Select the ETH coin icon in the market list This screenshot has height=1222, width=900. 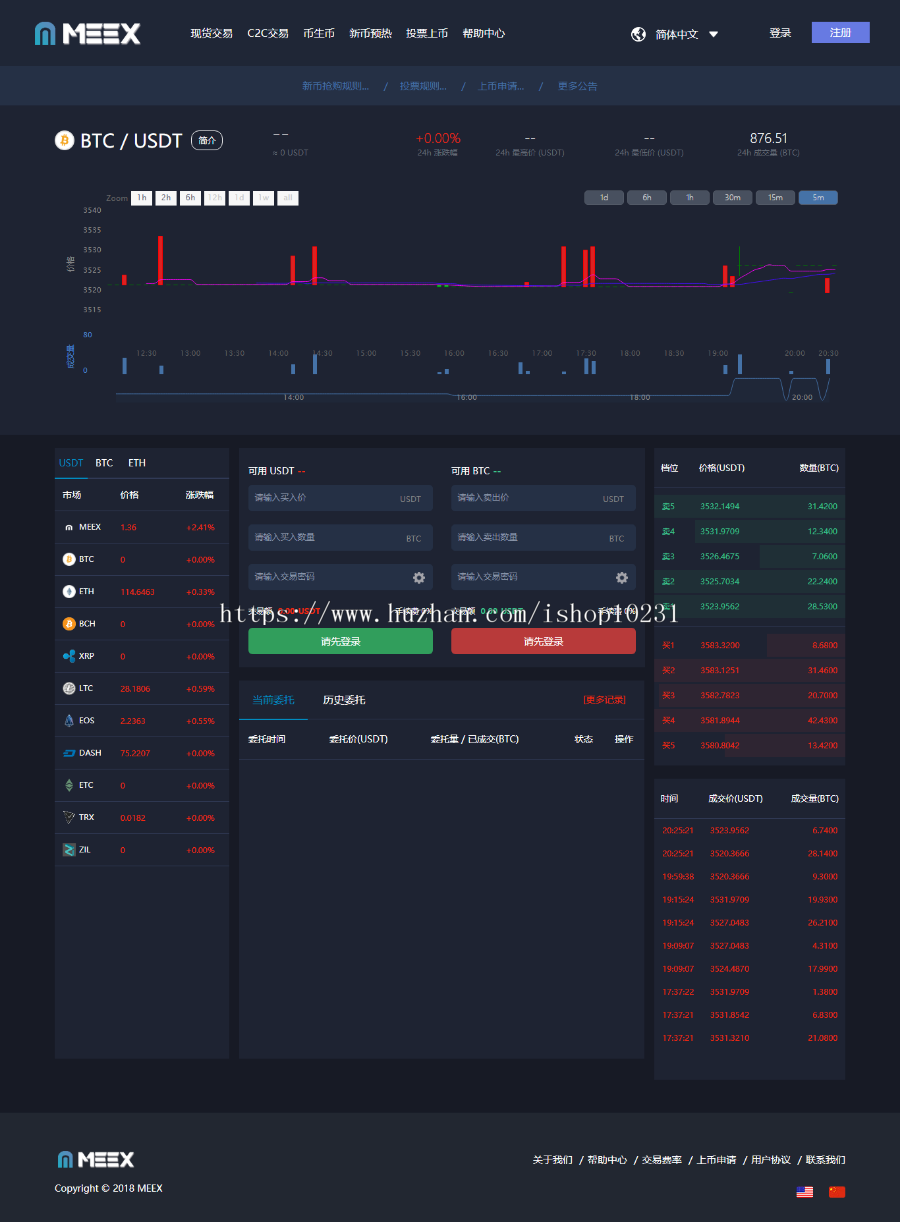click(x=69, y=591)
